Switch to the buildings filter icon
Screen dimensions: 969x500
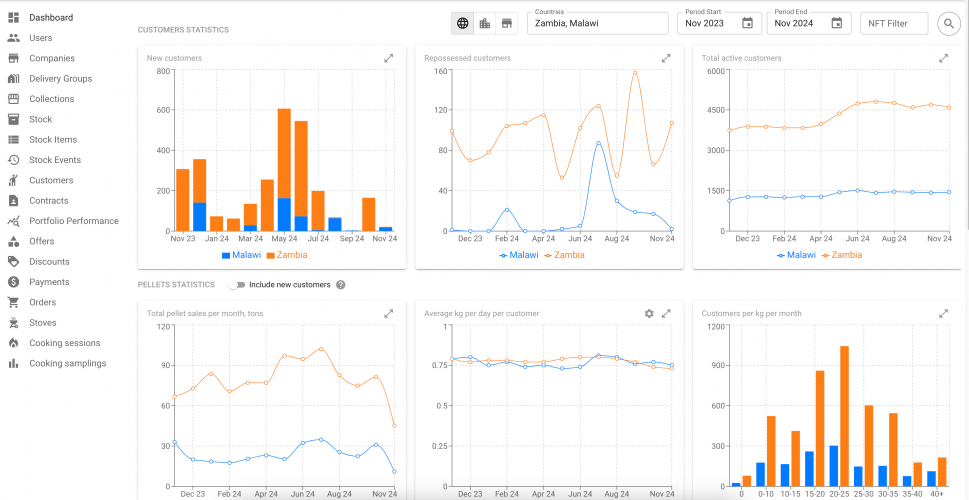click(485, 23)
